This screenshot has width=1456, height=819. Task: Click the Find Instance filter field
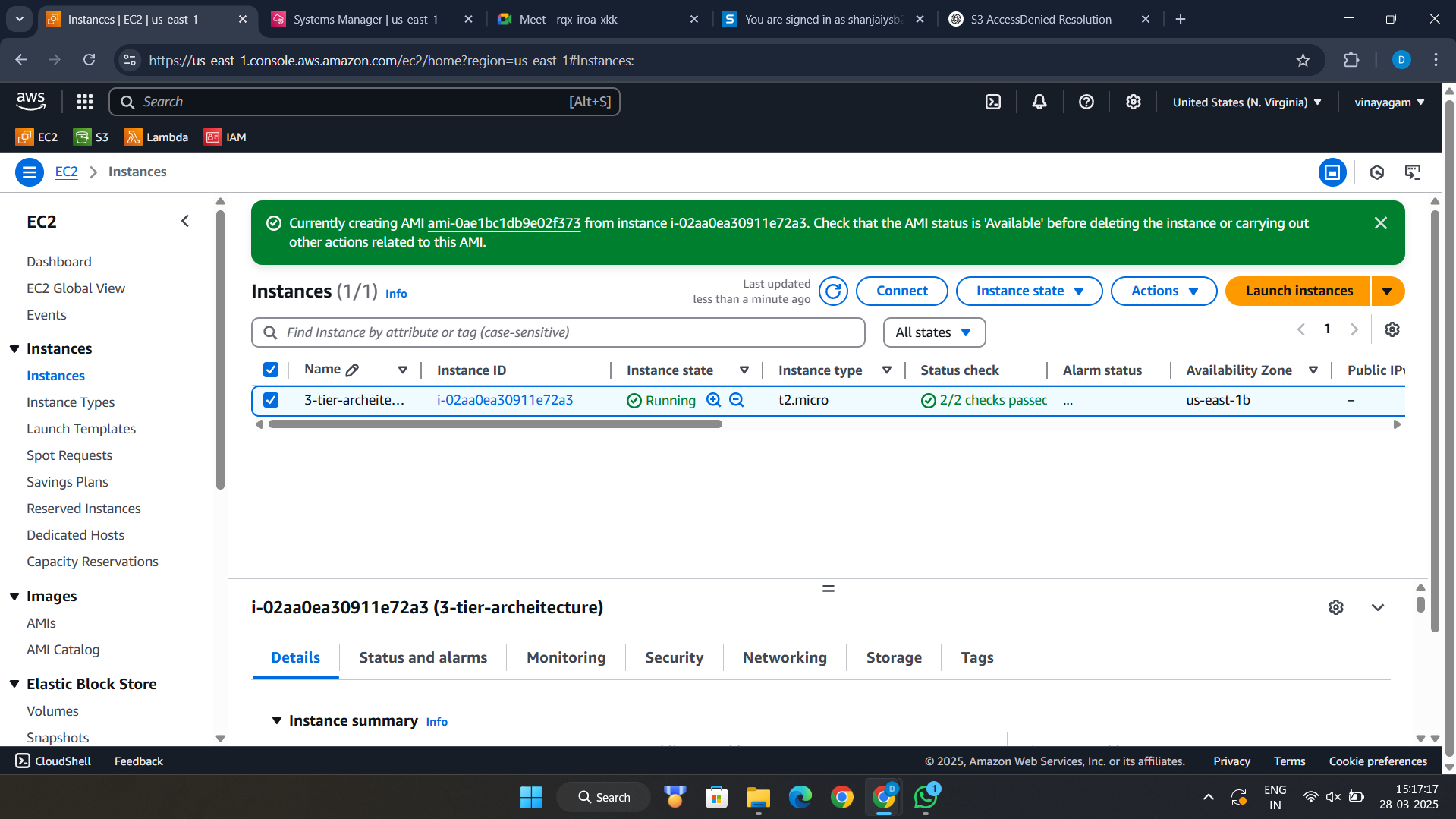coord(558,332)
